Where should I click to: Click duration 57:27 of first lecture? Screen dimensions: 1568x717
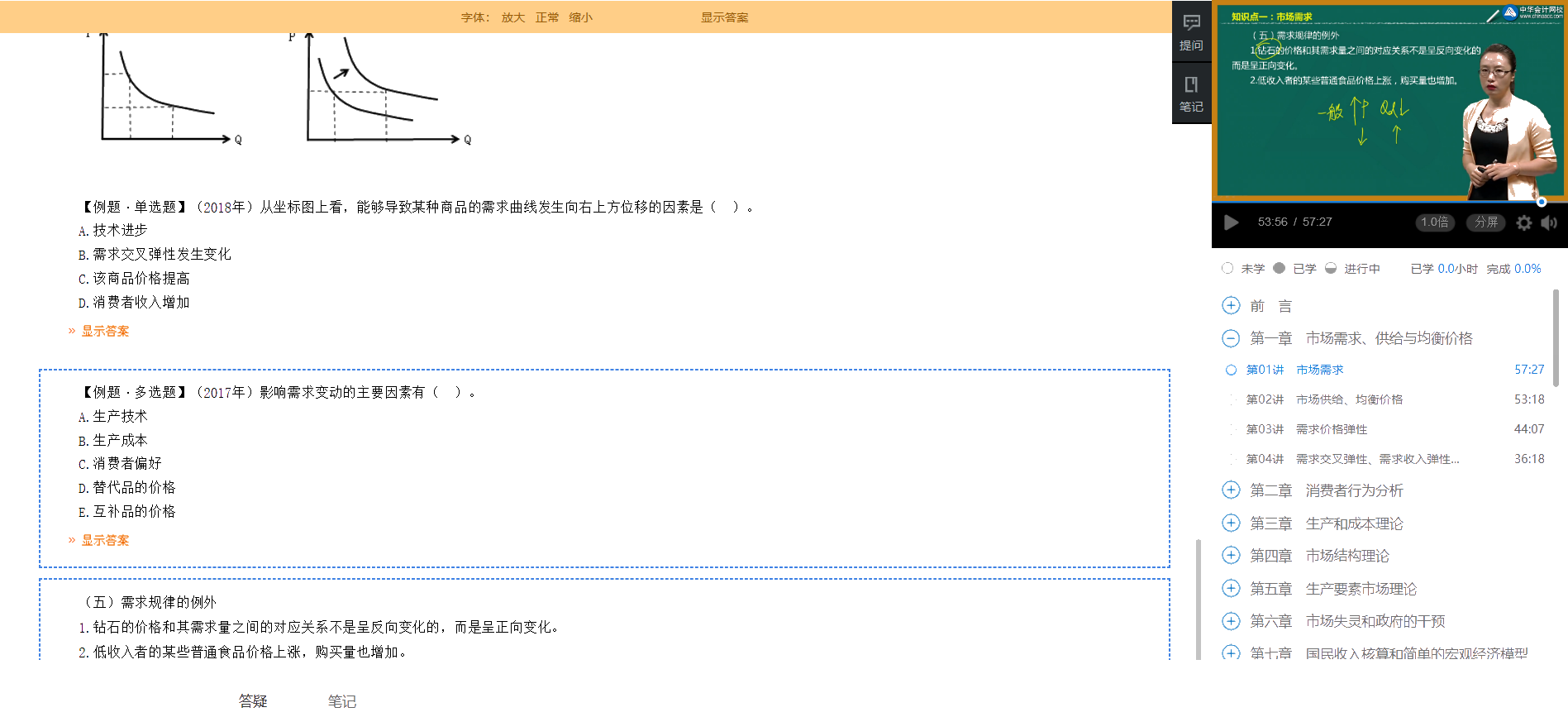(x=1529, y=370)
